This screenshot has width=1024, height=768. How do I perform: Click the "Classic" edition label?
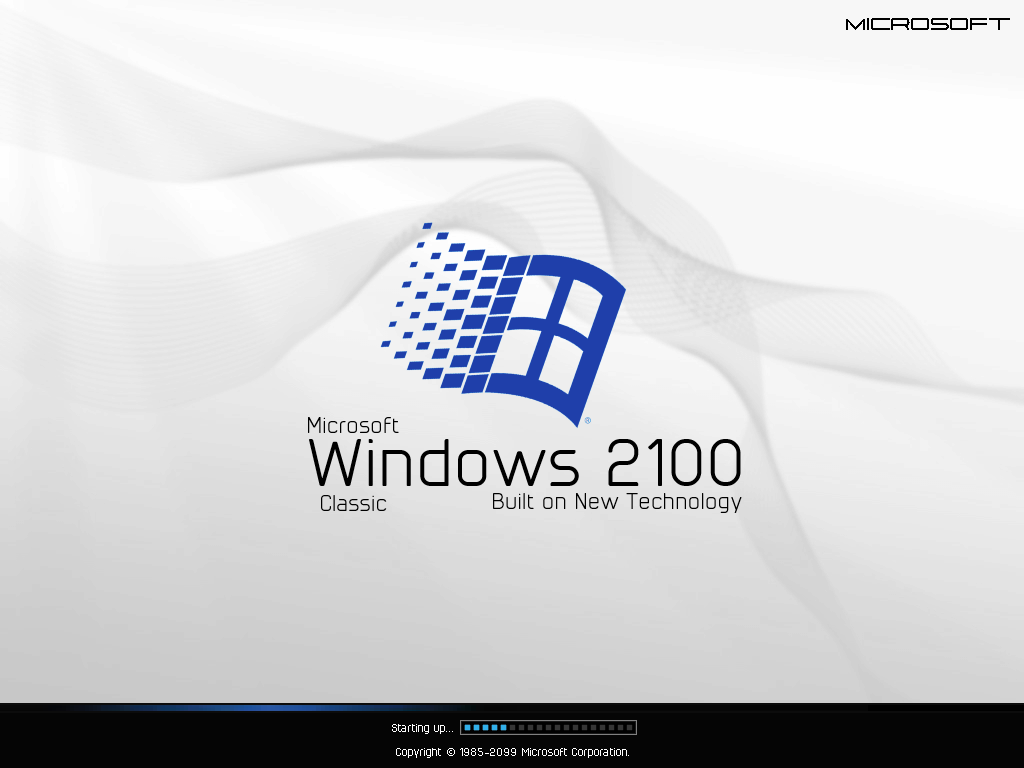pyautogui.click(x=353, y=504)
